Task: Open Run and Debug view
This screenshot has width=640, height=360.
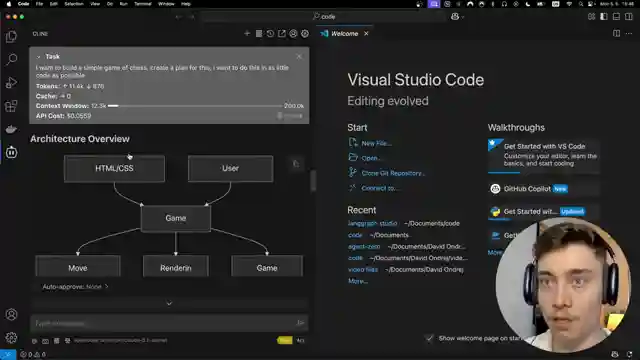Action: [11, 82]
